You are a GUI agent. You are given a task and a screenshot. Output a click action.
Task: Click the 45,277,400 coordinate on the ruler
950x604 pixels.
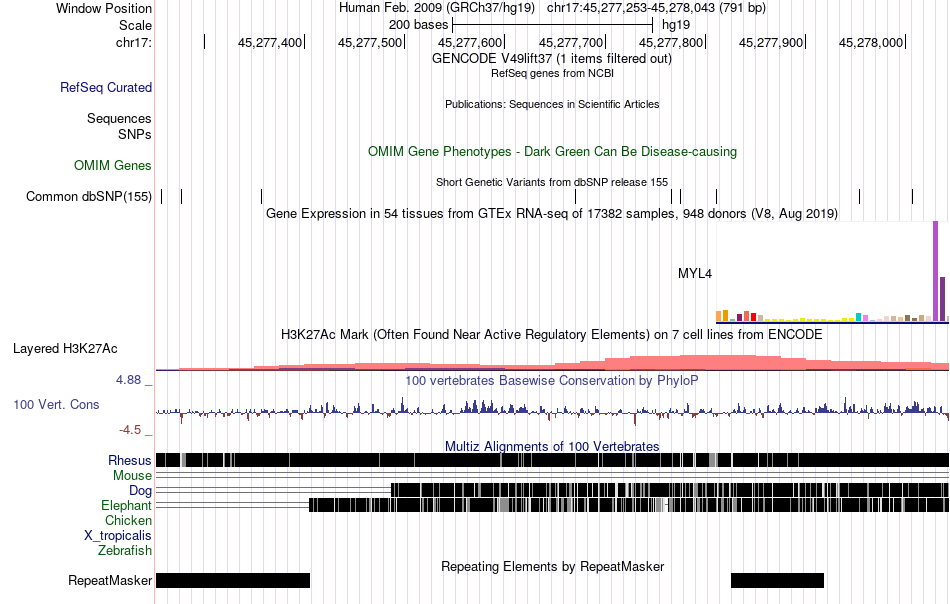(270, 42)
